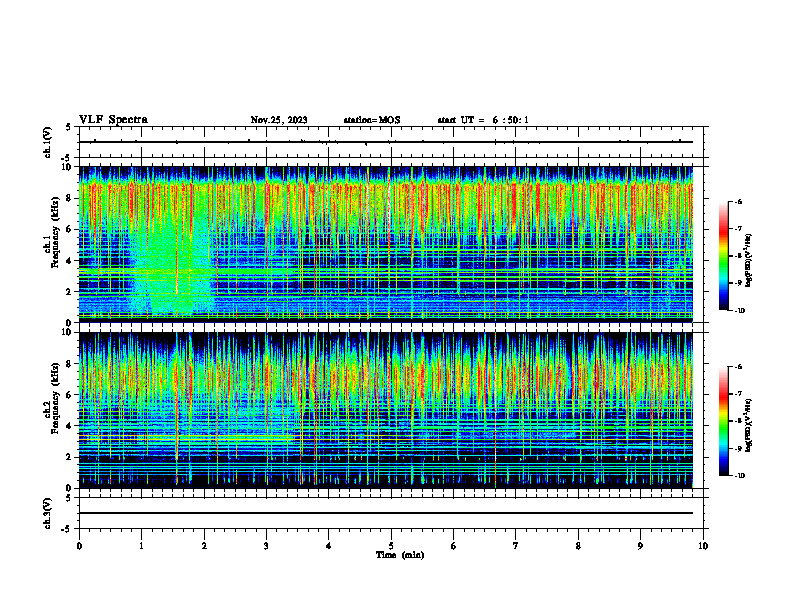792x612 pixels.
Task: Click the ch.1 spectrogram color scale bar
Action: 724,256
